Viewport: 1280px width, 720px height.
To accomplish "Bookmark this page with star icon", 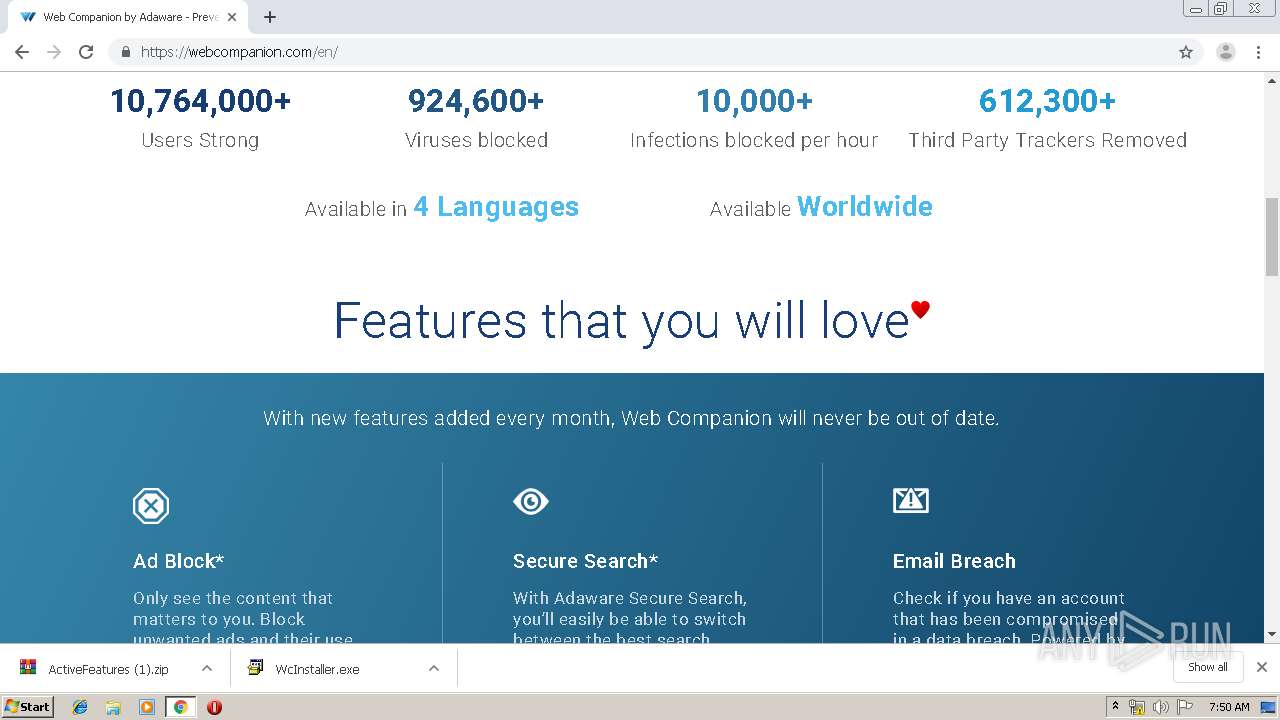I will 1186,52.
